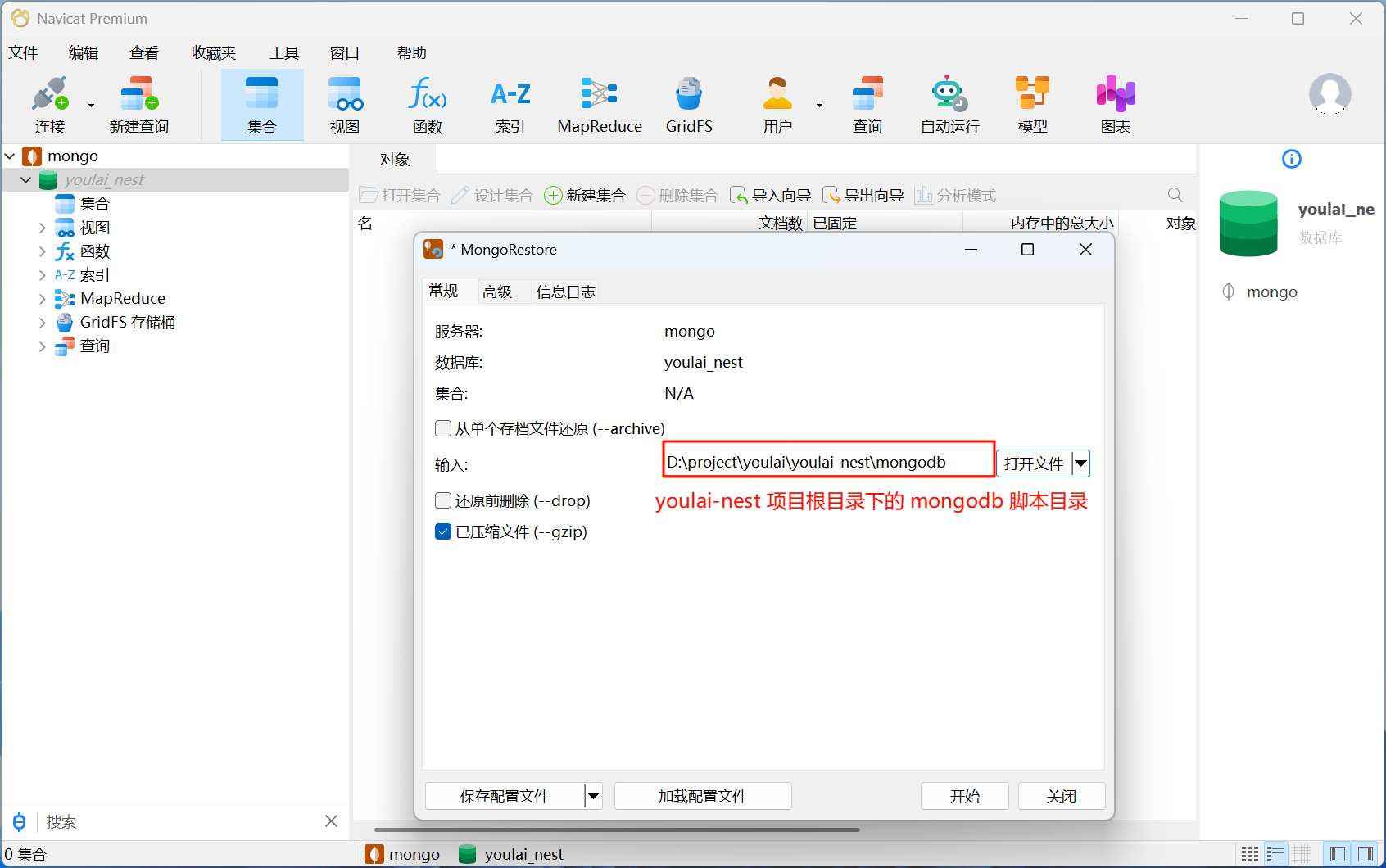Click Import Wizard (导入向导) toolbar item
This screenshot has height=868, width=1386.
click(x=771, y=195)
